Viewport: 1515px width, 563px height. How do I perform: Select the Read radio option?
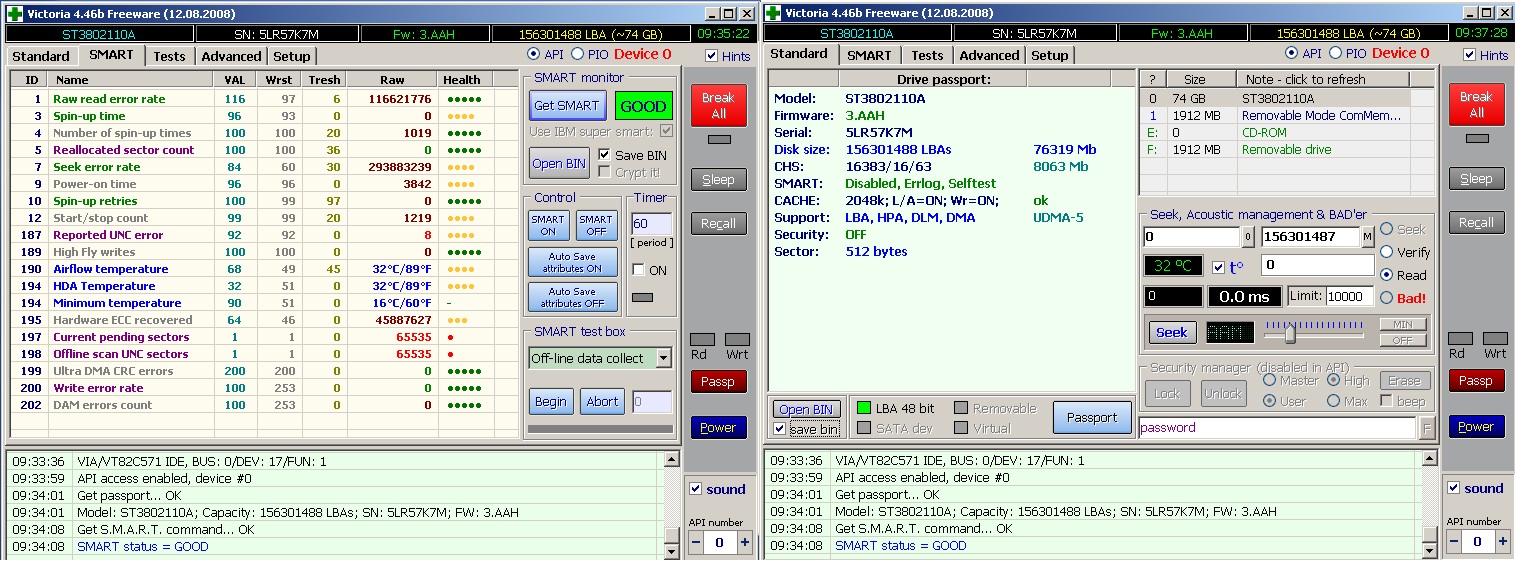(1386, 275)
